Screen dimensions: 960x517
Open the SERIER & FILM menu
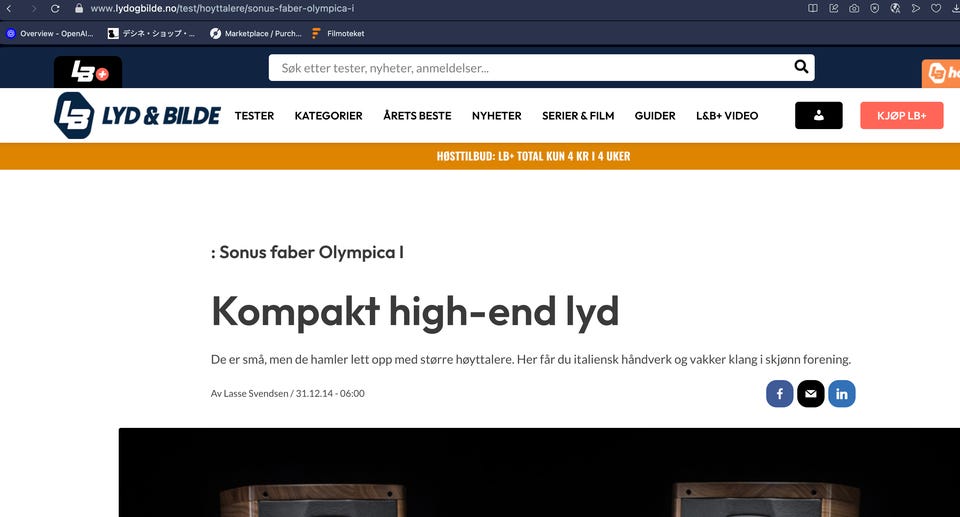coord(578,116)
